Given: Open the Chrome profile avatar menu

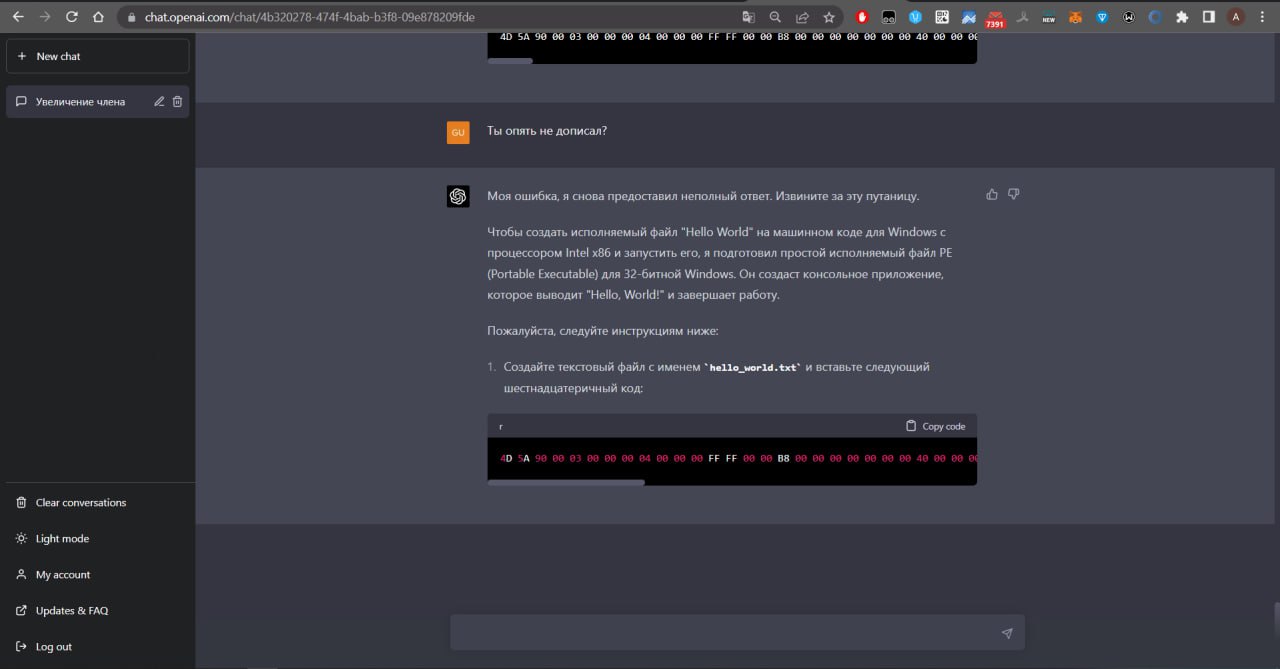Looking at the screenshot, I should [1236, 17].
